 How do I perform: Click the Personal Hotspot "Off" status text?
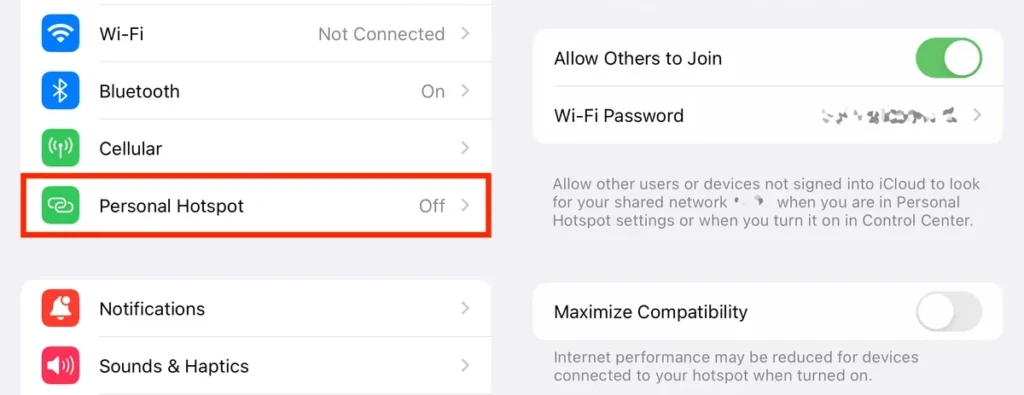click(432, 206)
